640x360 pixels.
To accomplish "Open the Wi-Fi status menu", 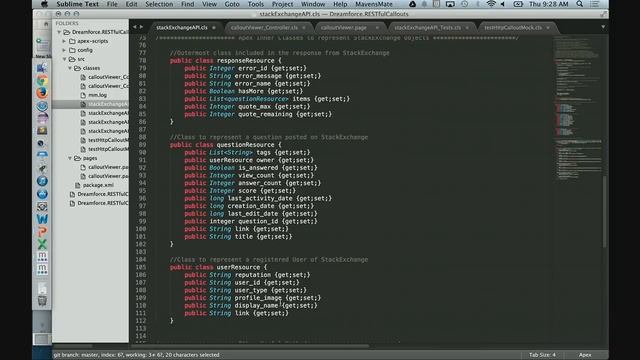I will (x=491, y=4).
